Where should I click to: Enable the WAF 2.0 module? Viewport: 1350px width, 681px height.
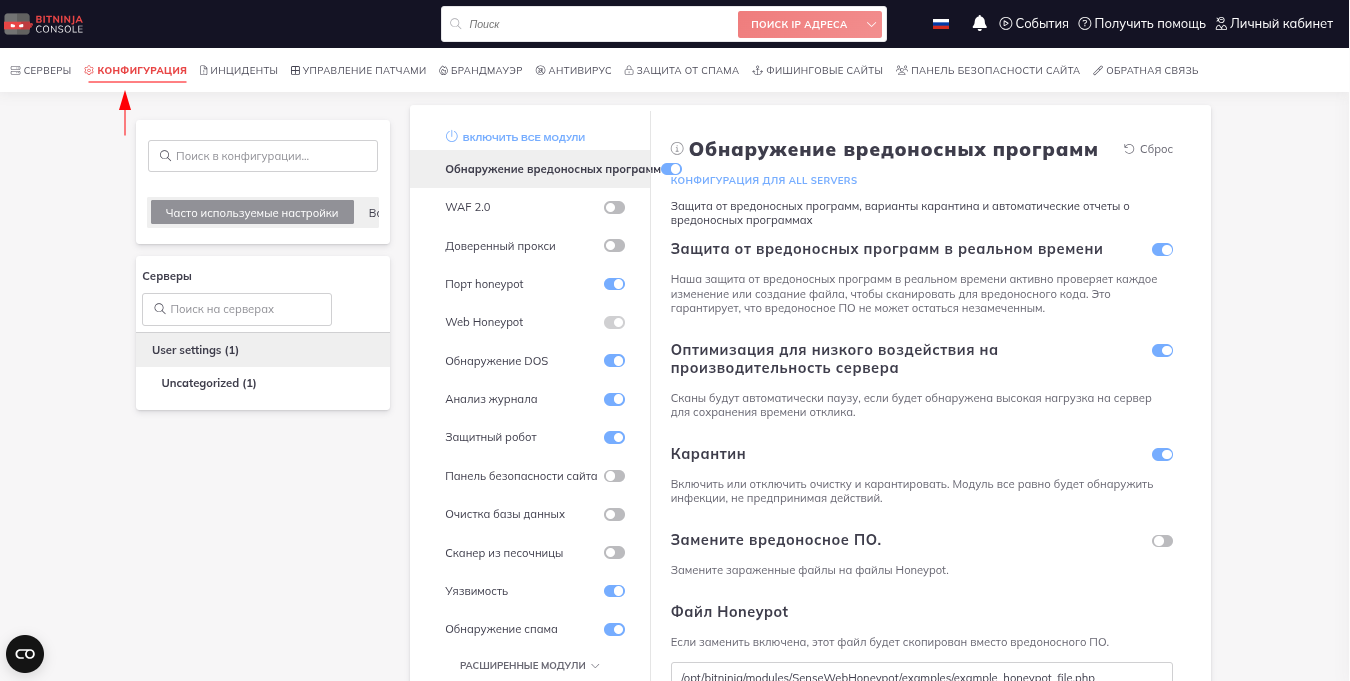(x=614, y=207)
